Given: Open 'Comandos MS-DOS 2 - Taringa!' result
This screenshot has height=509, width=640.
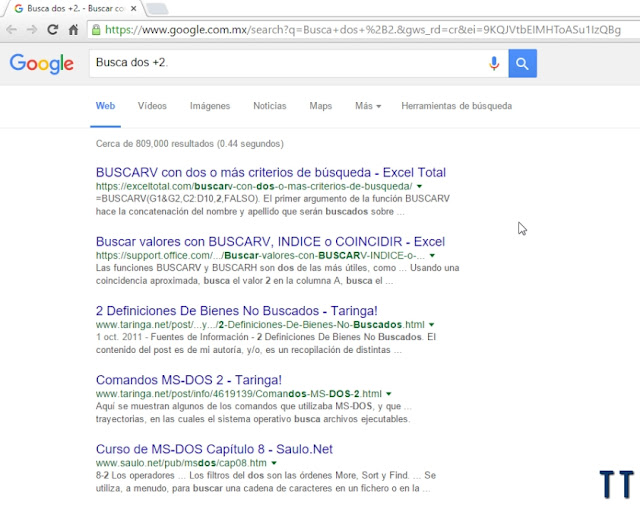Looking at the screenshot, I should click(189, 380).
